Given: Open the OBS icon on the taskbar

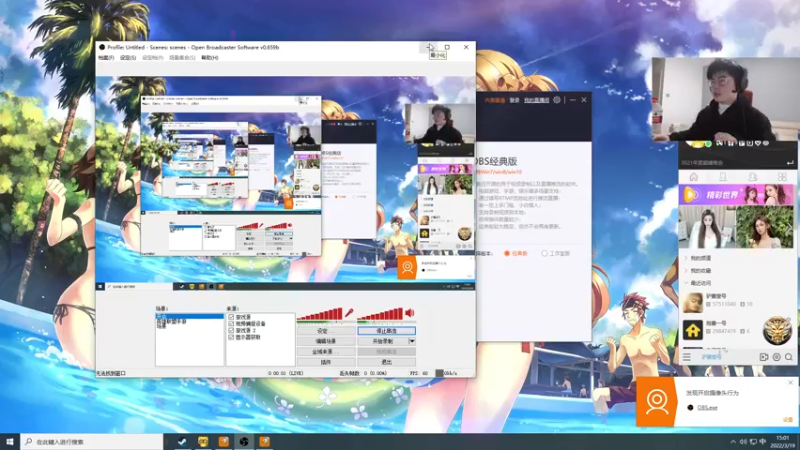Looking at the screenshot, I should (244, 441).
